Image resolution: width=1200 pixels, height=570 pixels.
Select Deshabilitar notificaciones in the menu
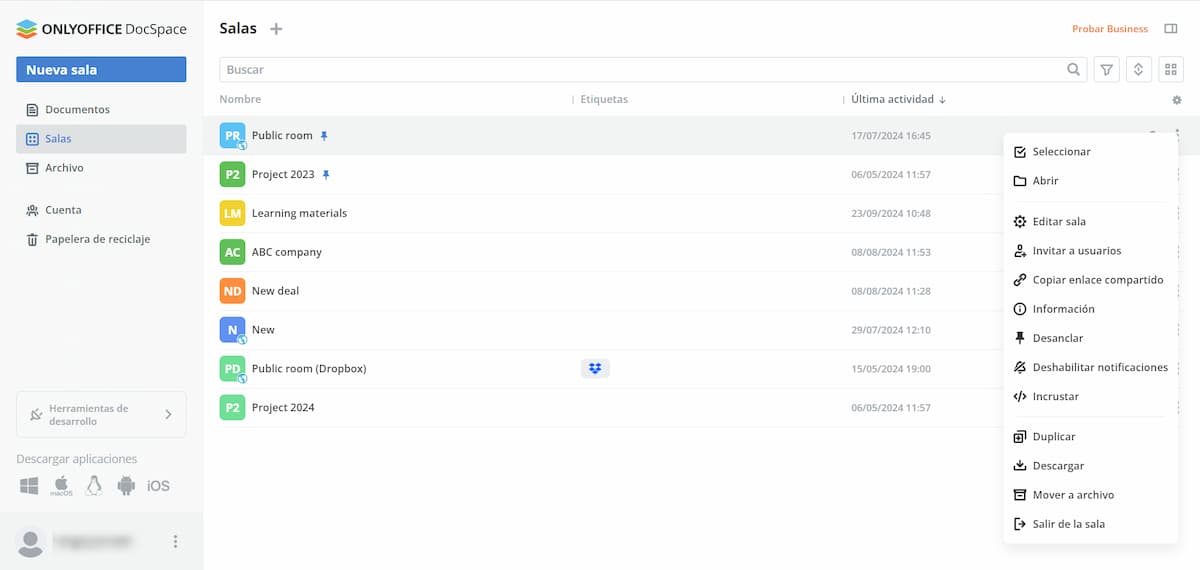click(1099, 368)
